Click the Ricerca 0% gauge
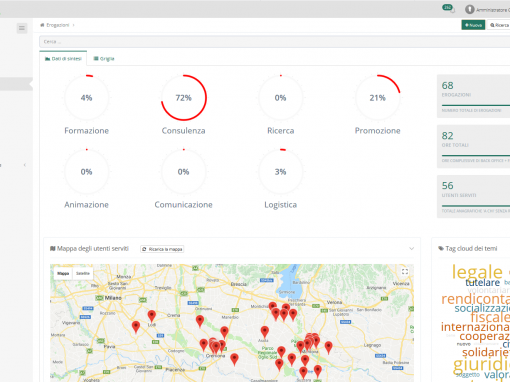510x382 pixels. point(281,98)
